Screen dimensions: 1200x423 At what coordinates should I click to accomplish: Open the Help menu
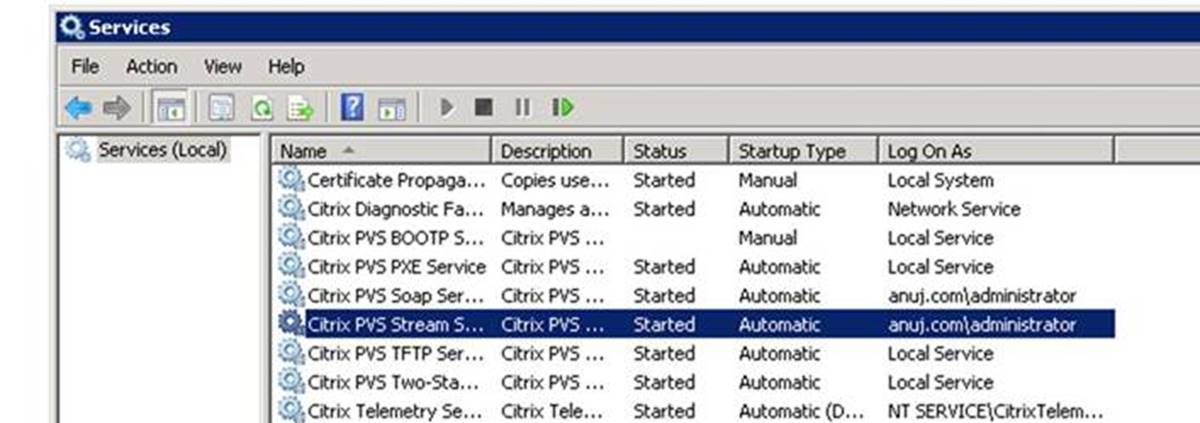click(286, 67)
